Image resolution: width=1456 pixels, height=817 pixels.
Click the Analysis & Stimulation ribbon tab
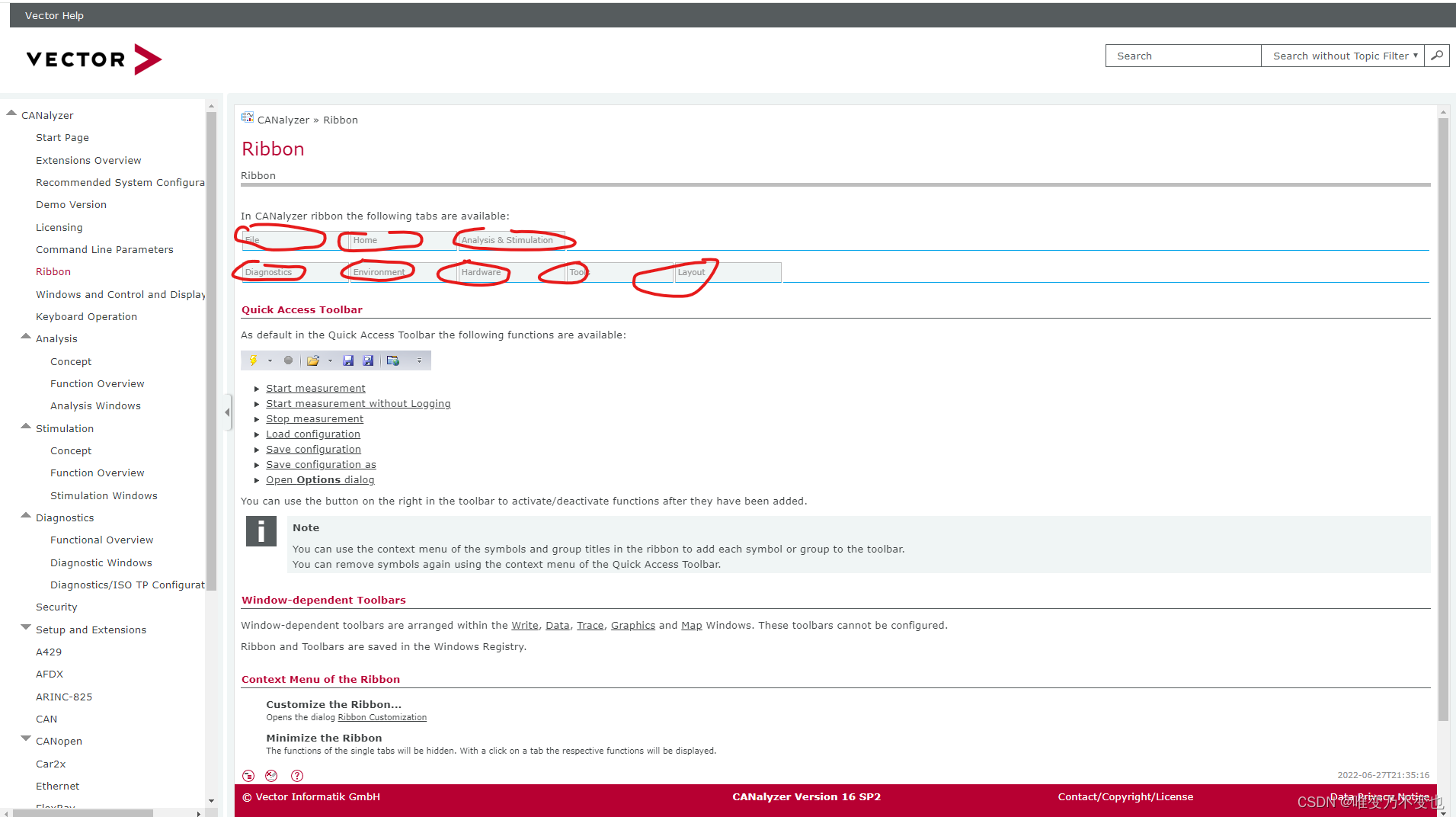(511, 240)
